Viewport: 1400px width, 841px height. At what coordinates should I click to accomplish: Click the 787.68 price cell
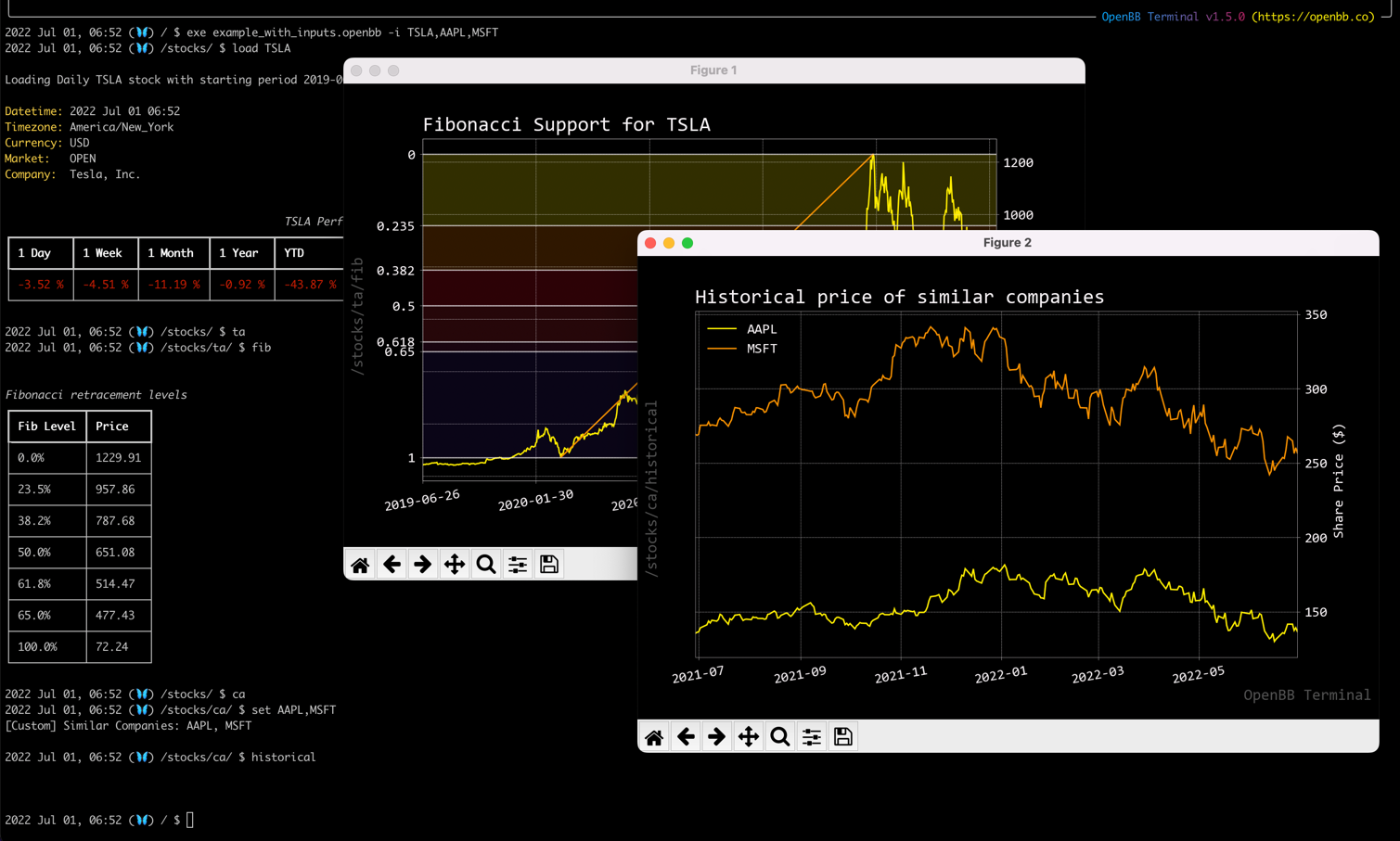point(119,521)
